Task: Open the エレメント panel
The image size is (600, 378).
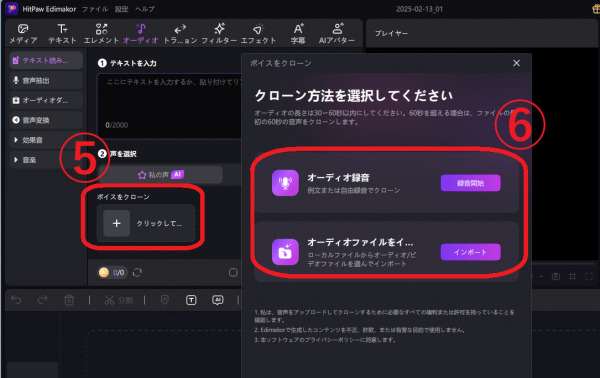Action: [x=101, y=34]
